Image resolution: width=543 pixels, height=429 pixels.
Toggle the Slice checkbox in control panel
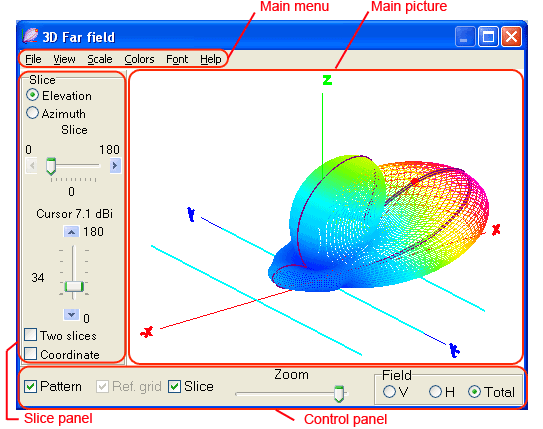[174, 386]
